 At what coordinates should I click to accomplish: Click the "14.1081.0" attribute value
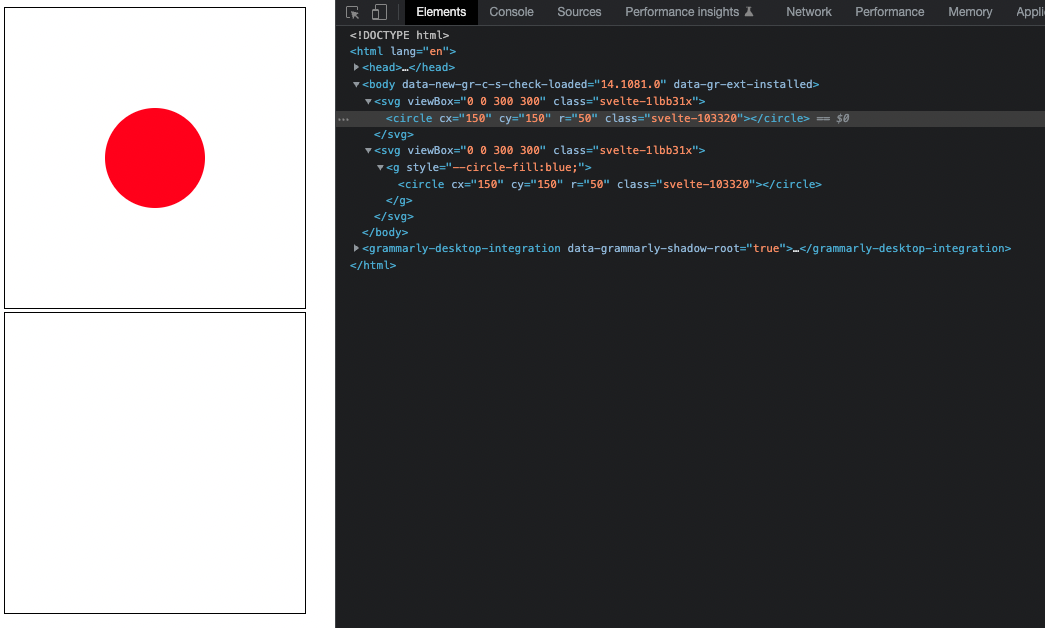[630, 84]
